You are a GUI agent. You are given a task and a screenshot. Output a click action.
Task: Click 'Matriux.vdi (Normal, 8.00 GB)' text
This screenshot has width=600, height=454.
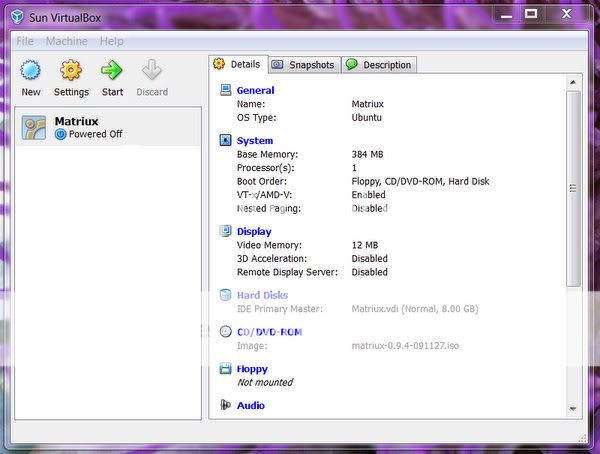(415, 309)
